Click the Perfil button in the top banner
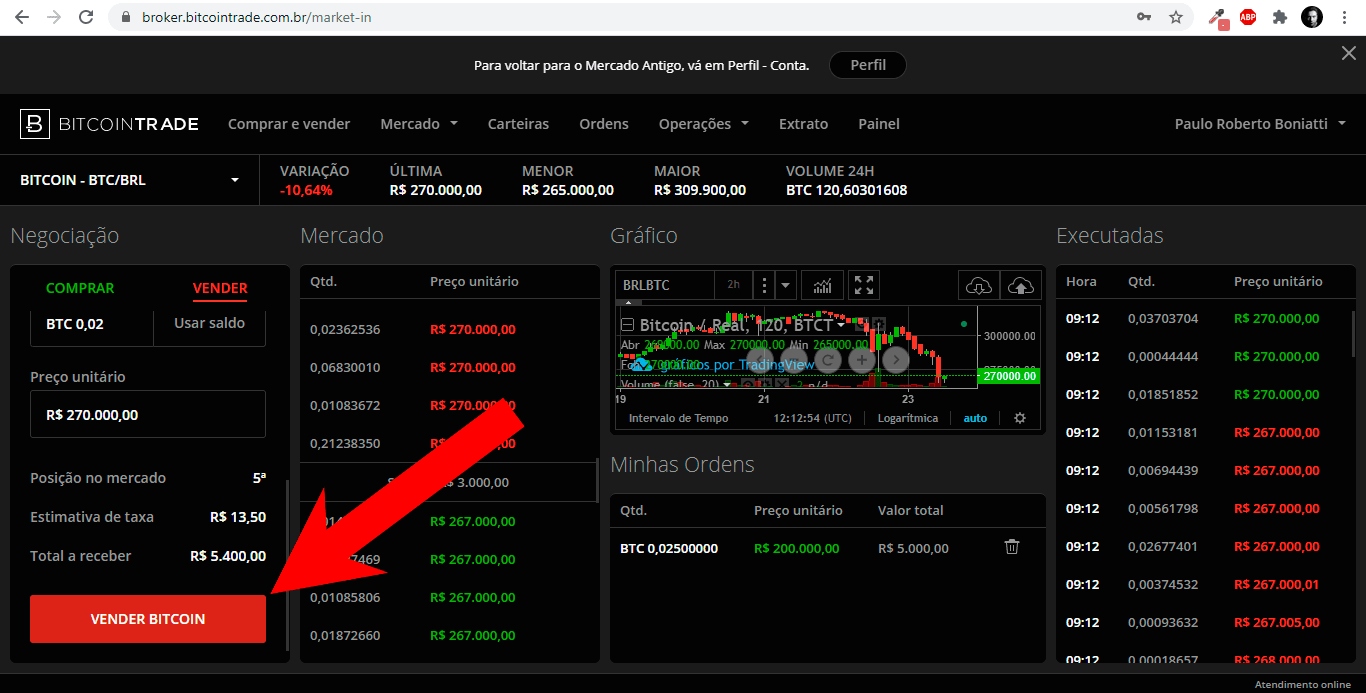The width and height of the screenshot is (1366, 693). click(x=867, y=64)
